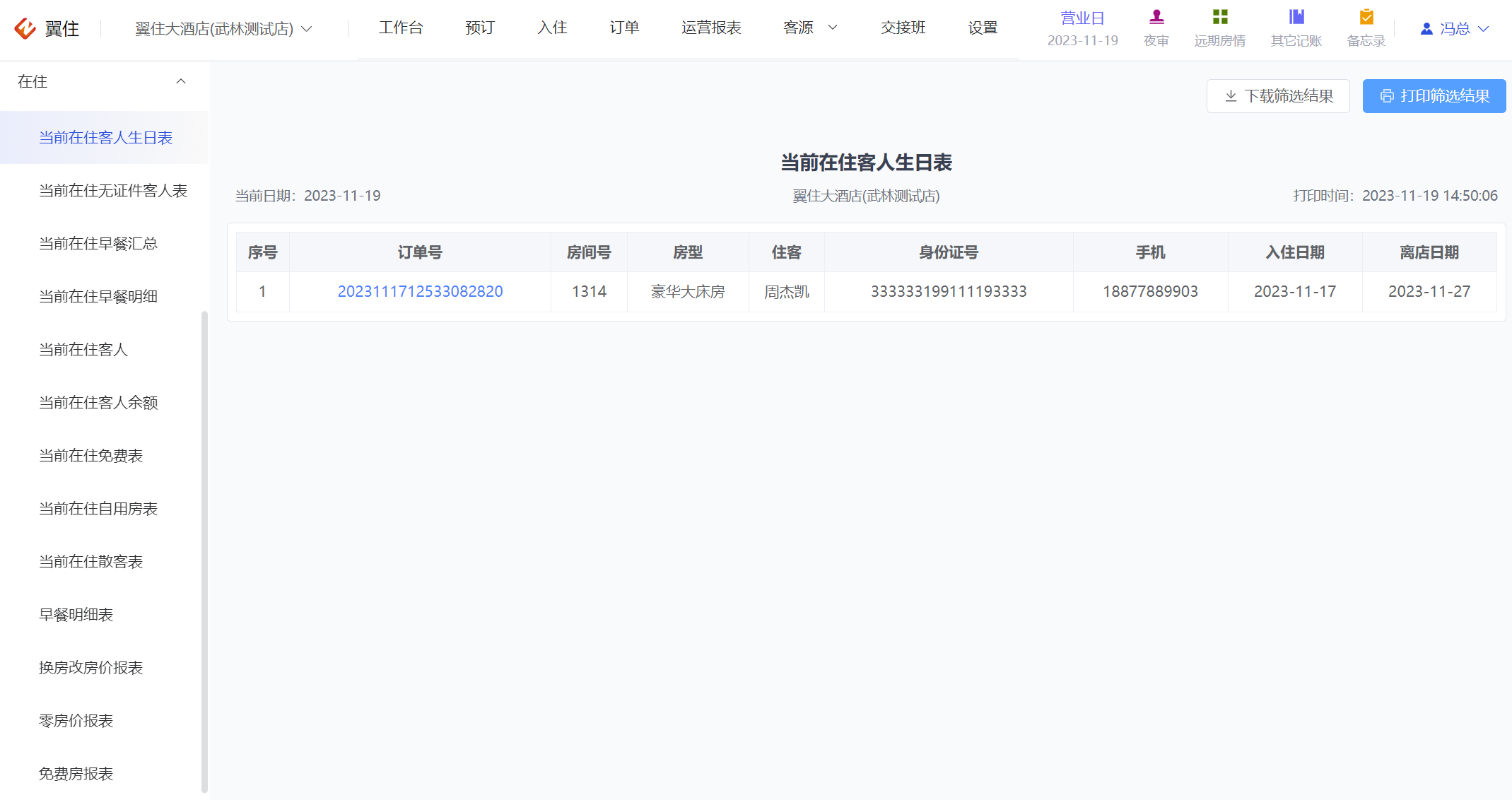Click guest name cell 周杰凯
The width and height of the screenshot is (1512, 800).
[x=787, y=291]
